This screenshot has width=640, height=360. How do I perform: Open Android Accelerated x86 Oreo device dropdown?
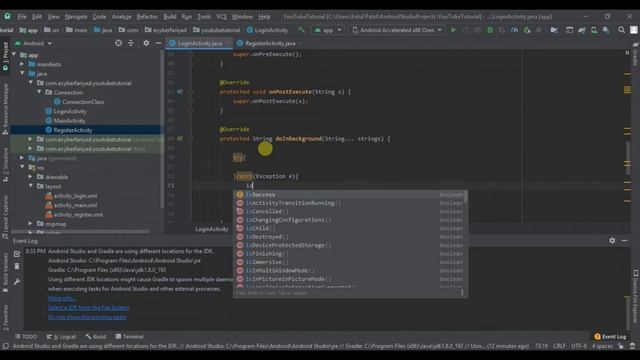point(397,30)
